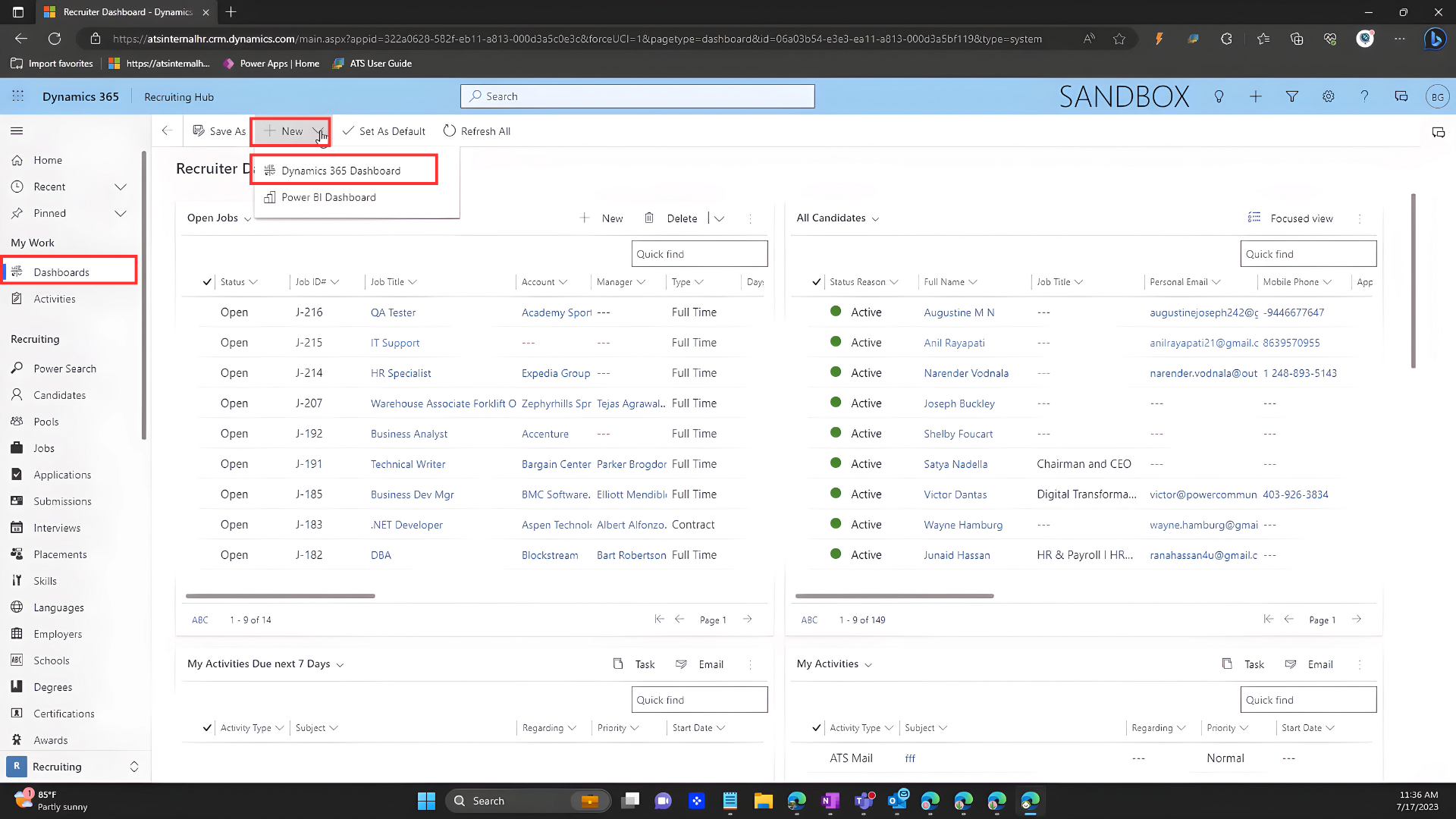Select Activities in My Work section

click(x=55, y=299)
